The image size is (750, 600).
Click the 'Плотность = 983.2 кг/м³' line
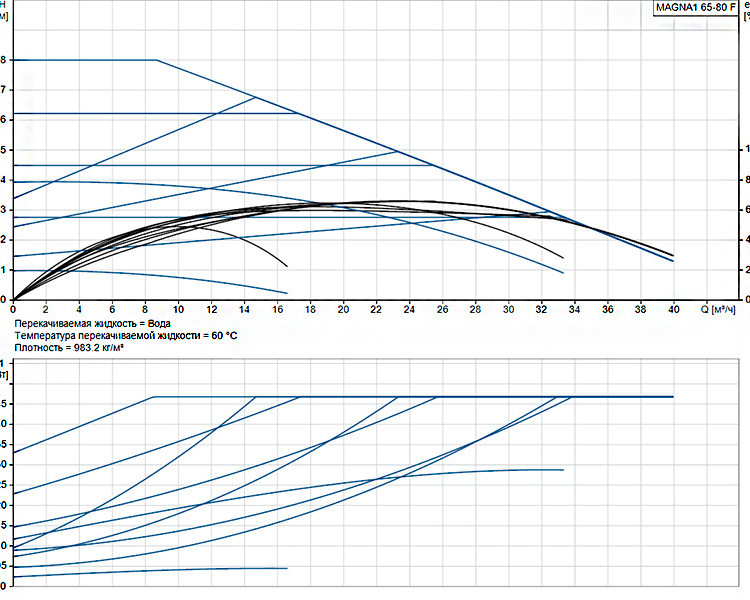tap(69, 348)
